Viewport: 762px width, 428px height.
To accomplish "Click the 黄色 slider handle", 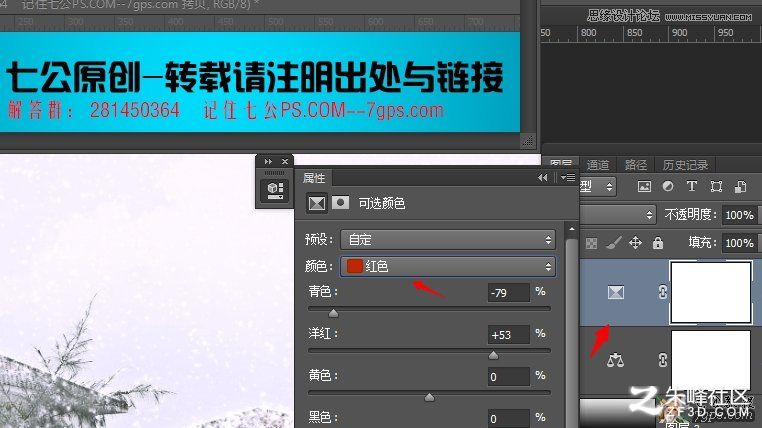I will [429, 398].
